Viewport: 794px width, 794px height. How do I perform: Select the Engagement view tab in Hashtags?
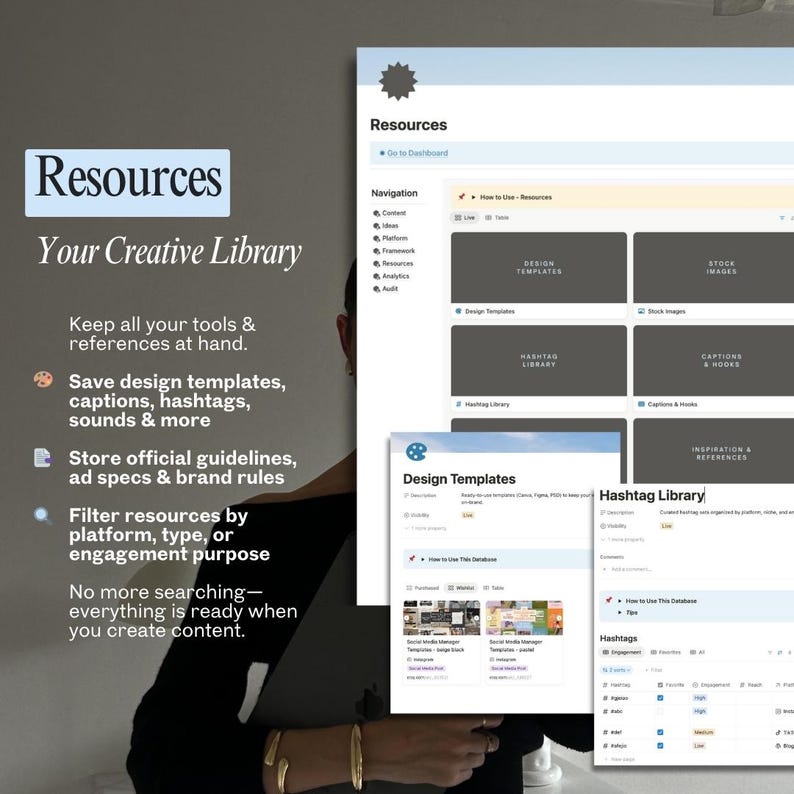(x=622, y=652)
